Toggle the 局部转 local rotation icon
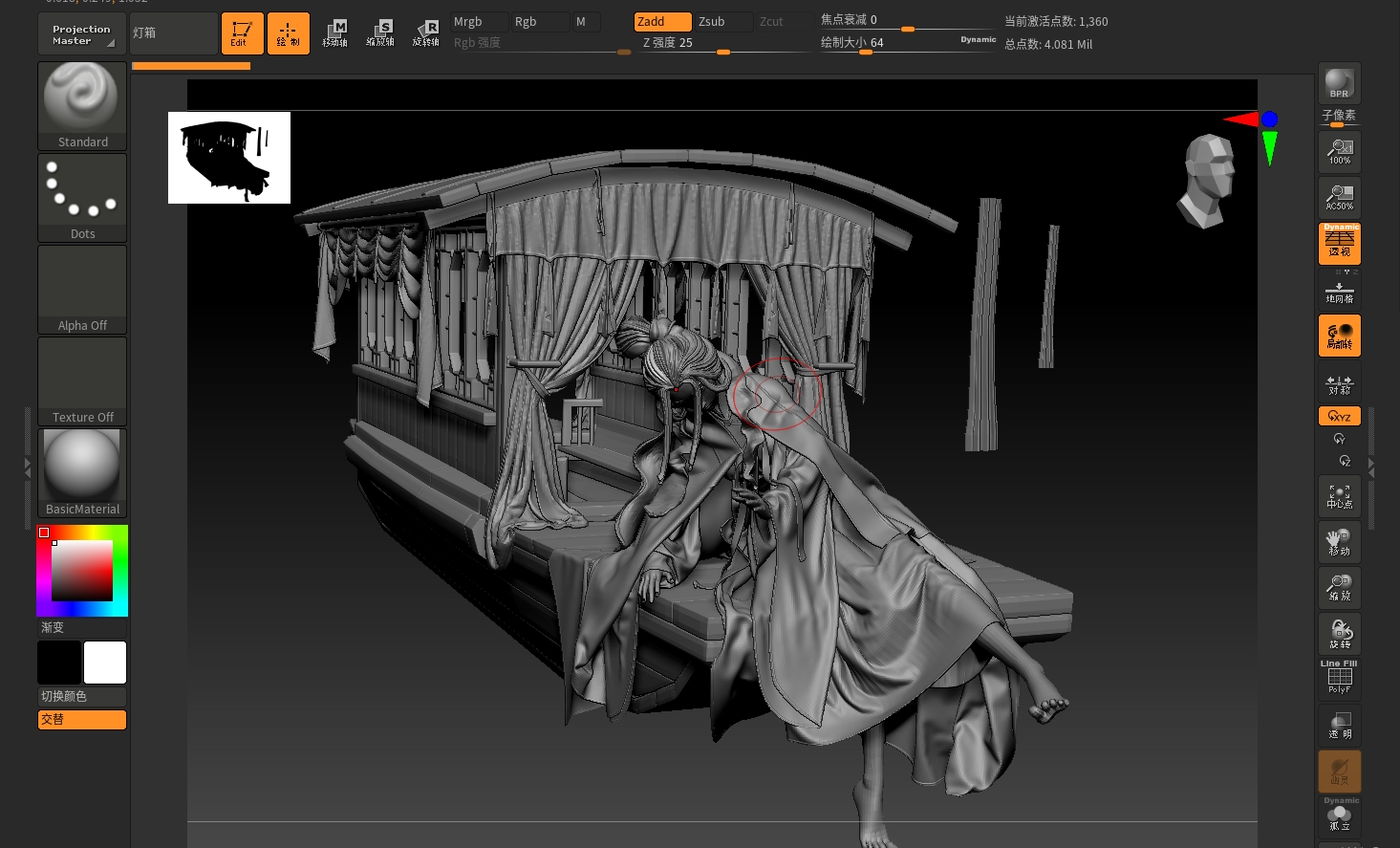 click(x=1340, y=336)
